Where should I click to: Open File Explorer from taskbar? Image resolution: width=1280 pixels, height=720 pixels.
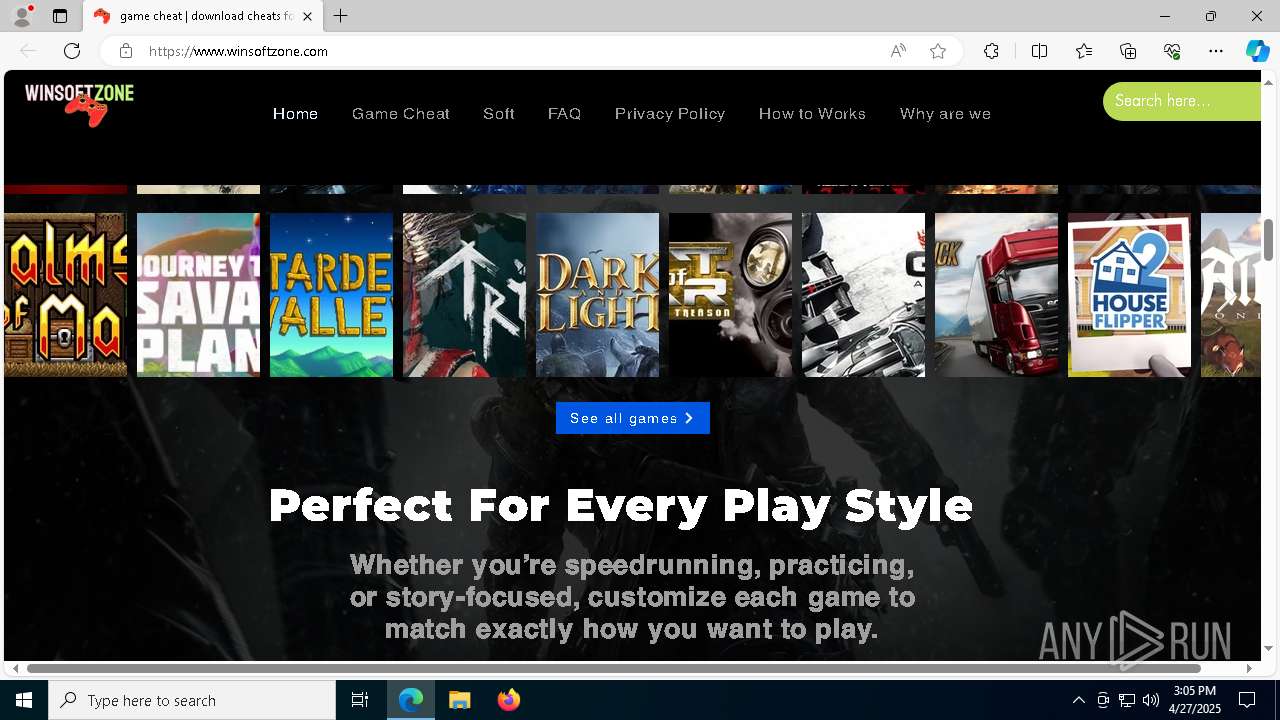pyautogui.click(x=459, y=700)
